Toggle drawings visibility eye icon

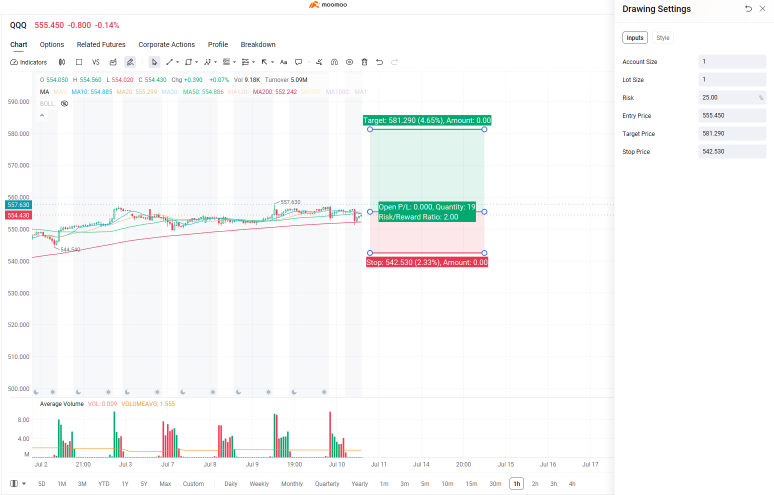tap(349, 62)
